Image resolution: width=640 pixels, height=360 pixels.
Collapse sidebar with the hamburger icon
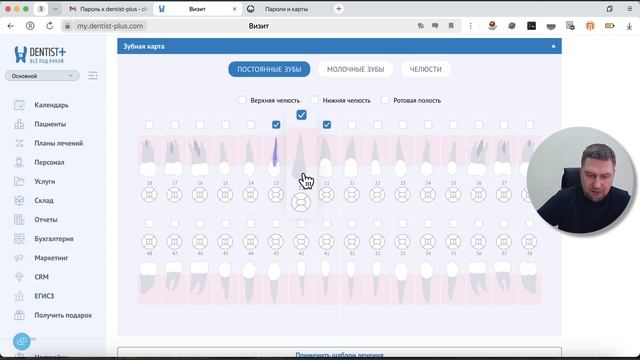pos(93,76)
